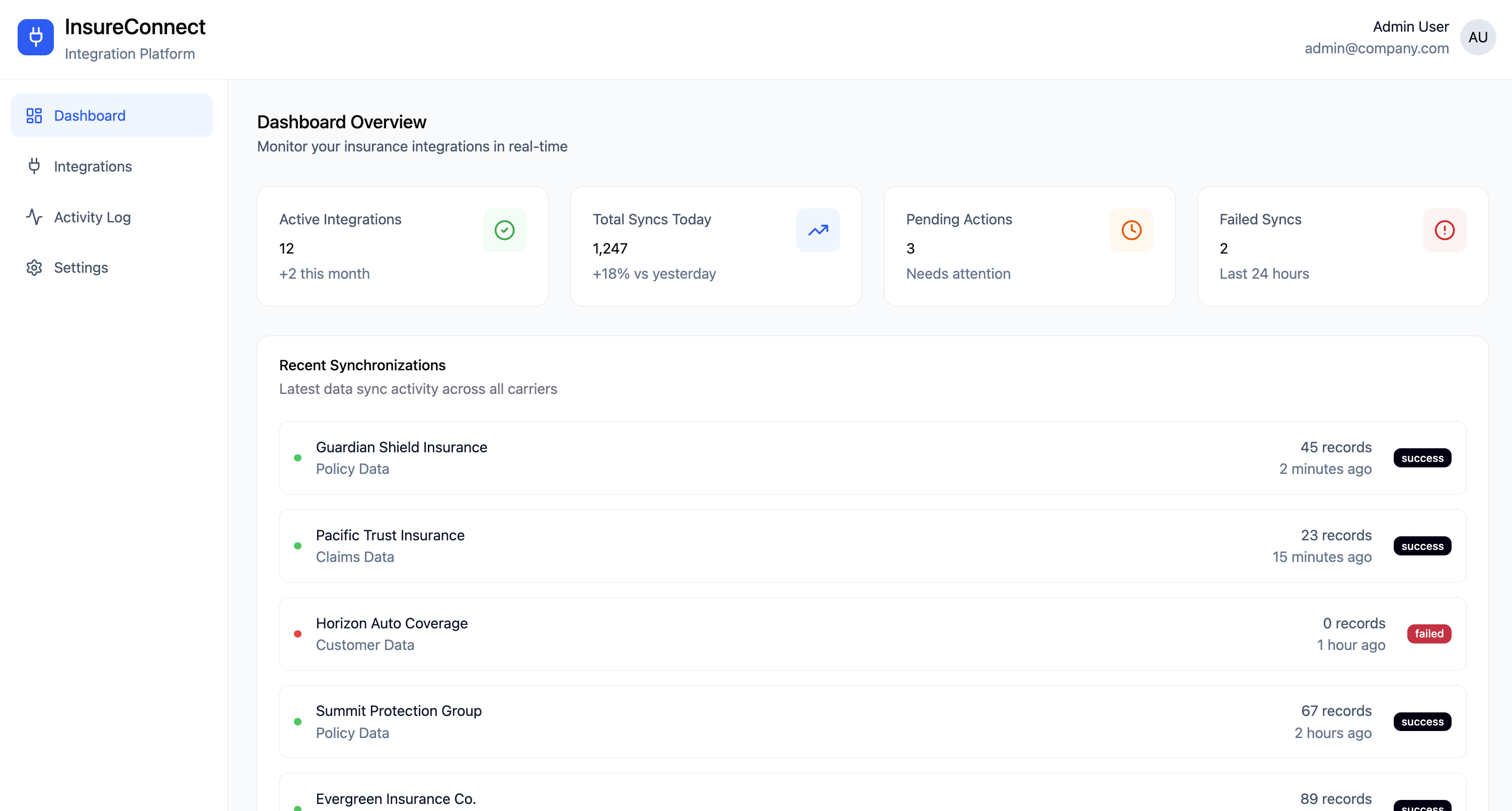Viewport: 1512px width, 811px height.
Task: Click success badge for Guardian Shield Insurance
Action: [x=1421, y=458]
